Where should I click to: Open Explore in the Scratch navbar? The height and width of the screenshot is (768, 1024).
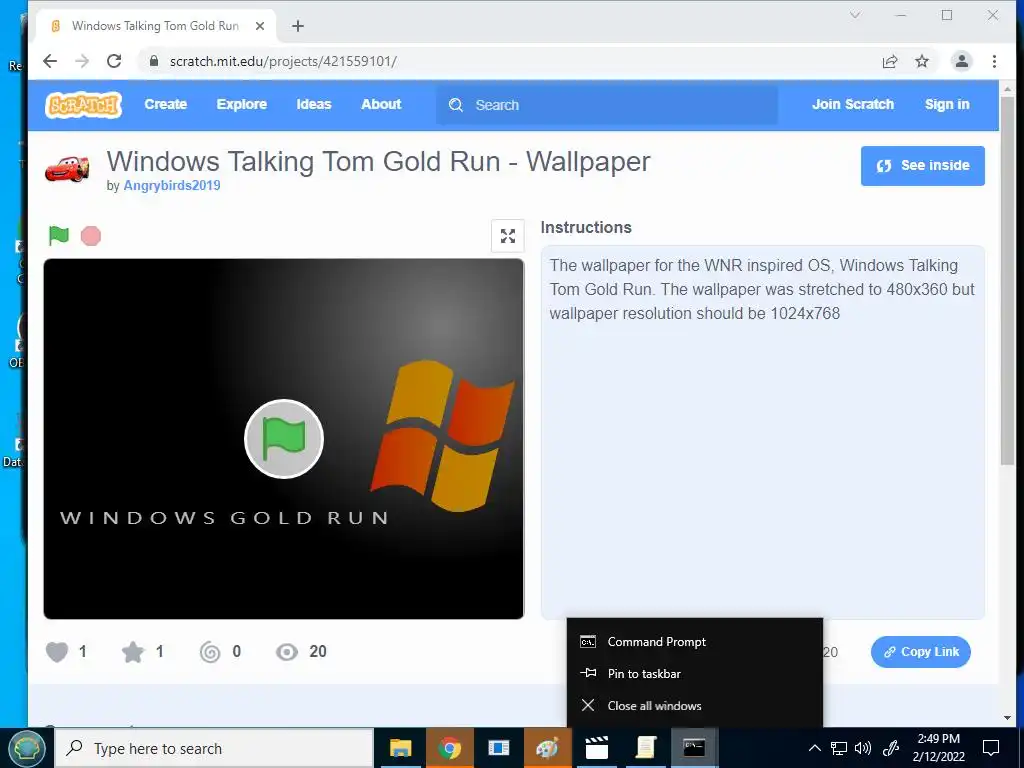coord(242,104)
